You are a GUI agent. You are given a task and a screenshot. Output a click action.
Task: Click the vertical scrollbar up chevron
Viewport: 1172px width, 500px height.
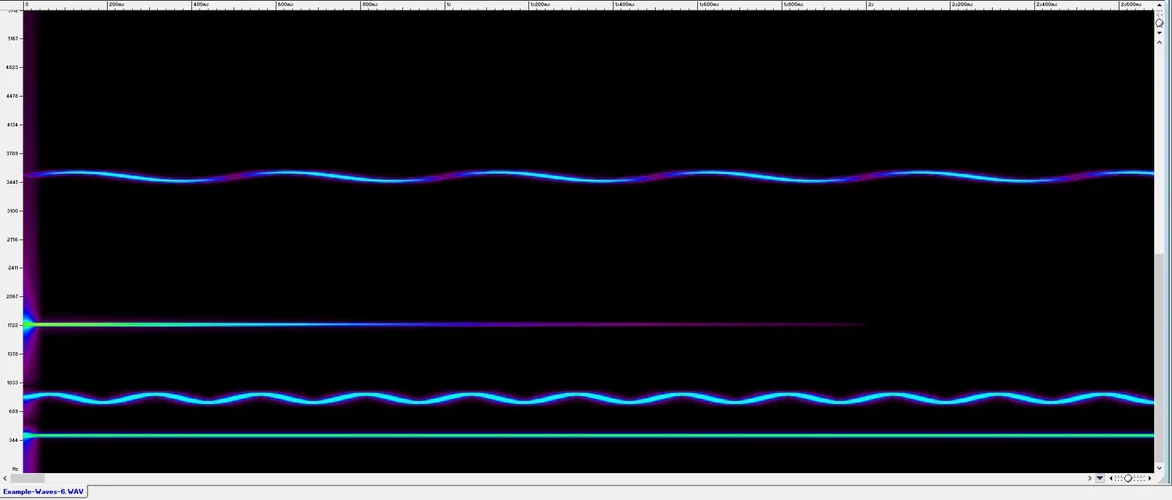1159,43
